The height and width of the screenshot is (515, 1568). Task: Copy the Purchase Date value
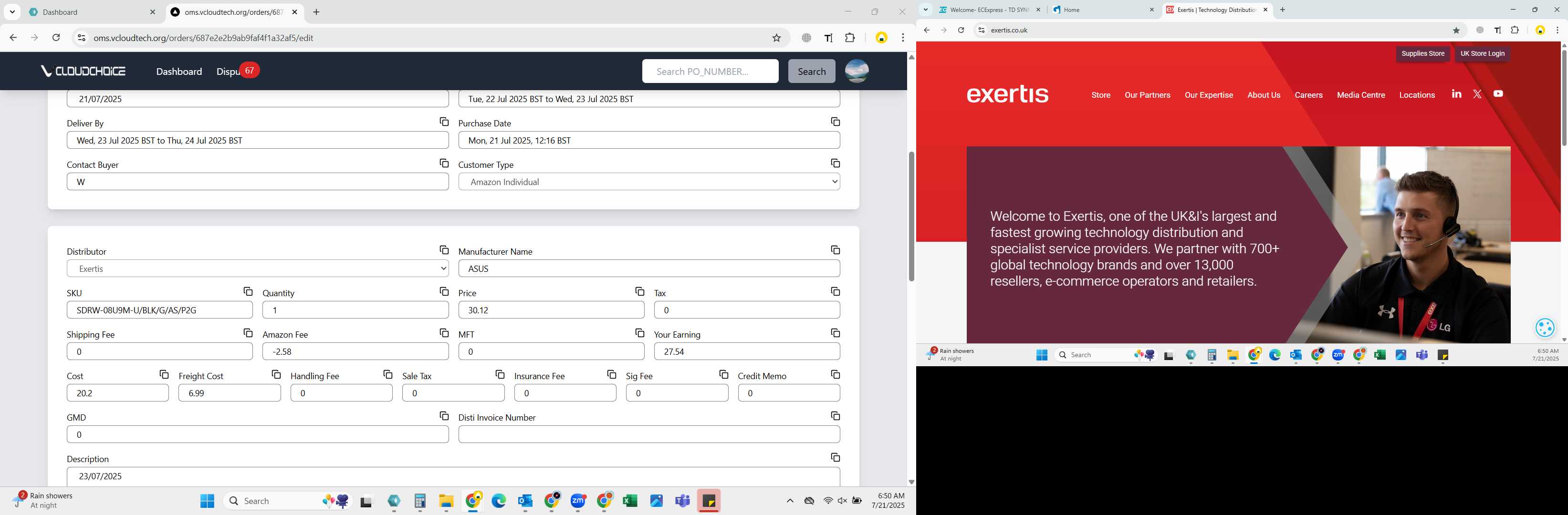coord(835,122)
